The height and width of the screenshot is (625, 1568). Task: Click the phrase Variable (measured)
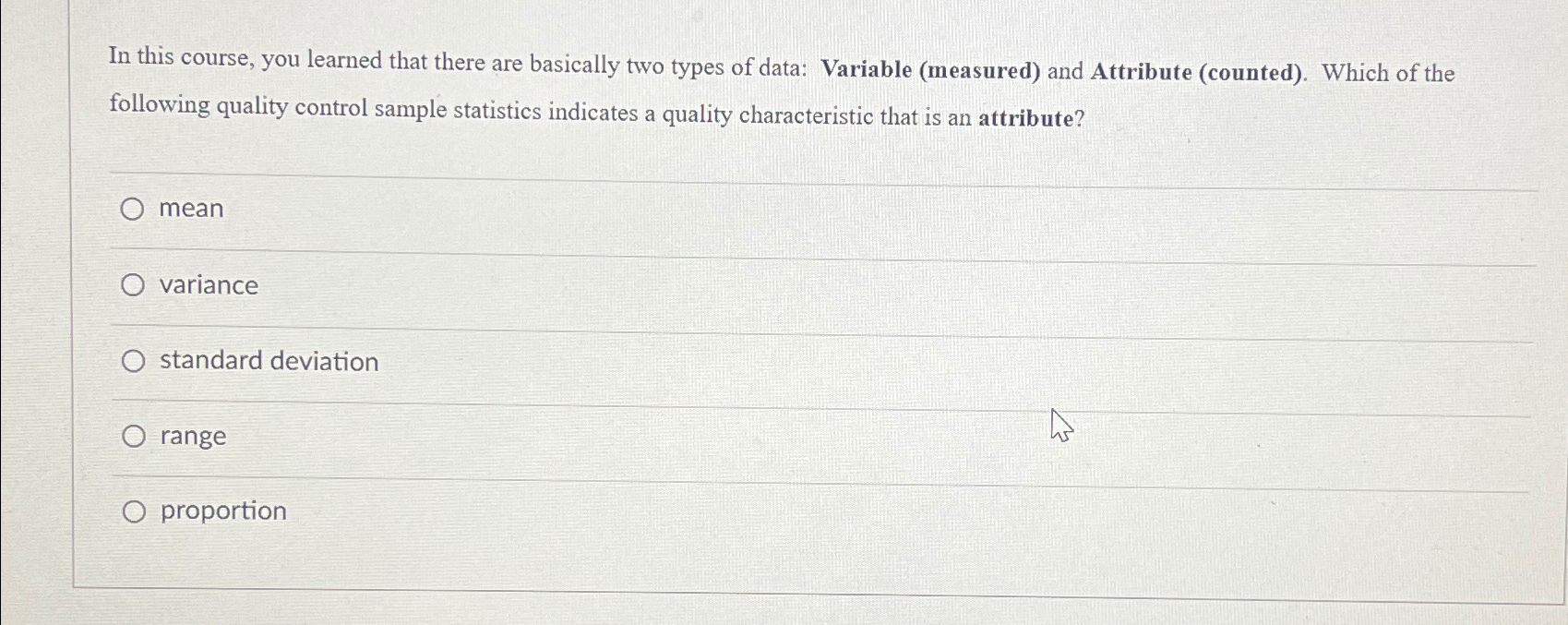pyautogui.click(x=930, y=71)
